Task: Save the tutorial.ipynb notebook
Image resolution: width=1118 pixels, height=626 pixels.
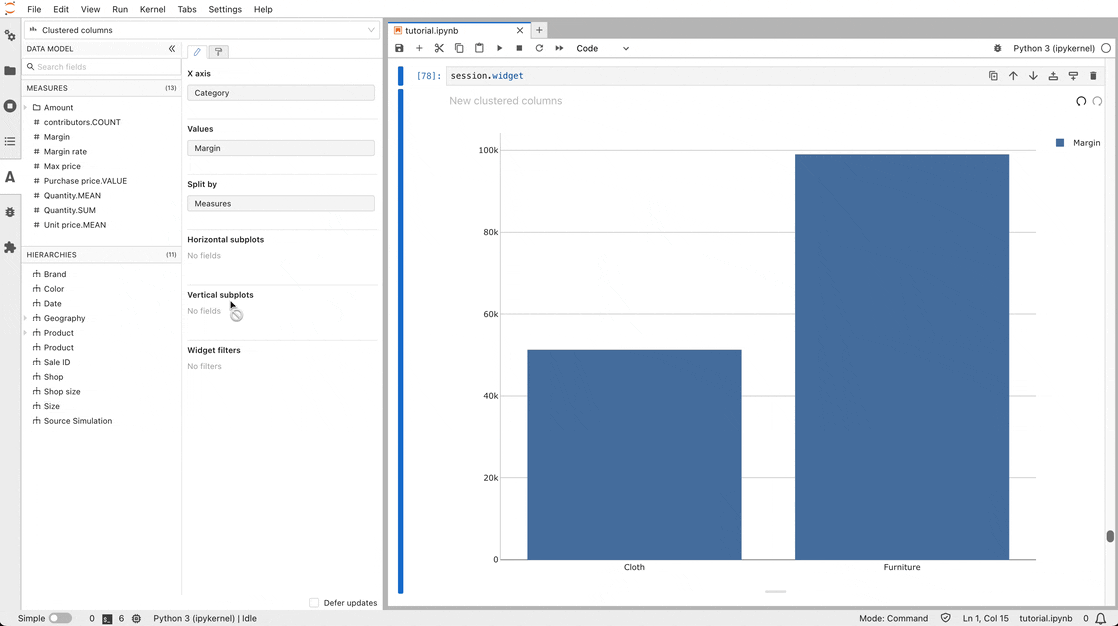Action: pyautogui.click(x=399, y=48)
